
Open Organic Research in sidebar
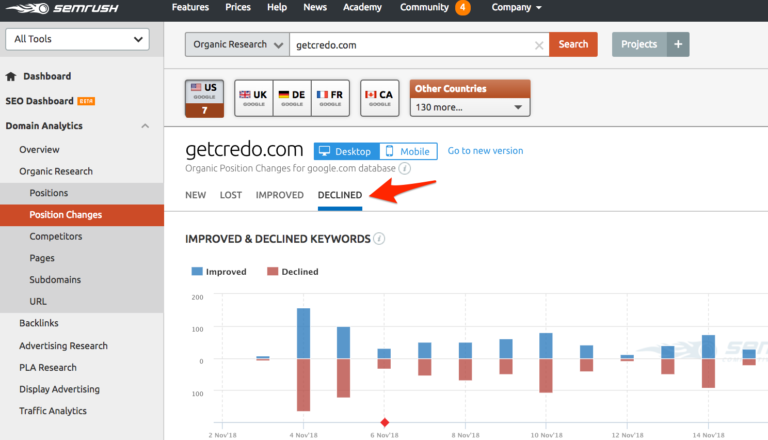point(56,171)
